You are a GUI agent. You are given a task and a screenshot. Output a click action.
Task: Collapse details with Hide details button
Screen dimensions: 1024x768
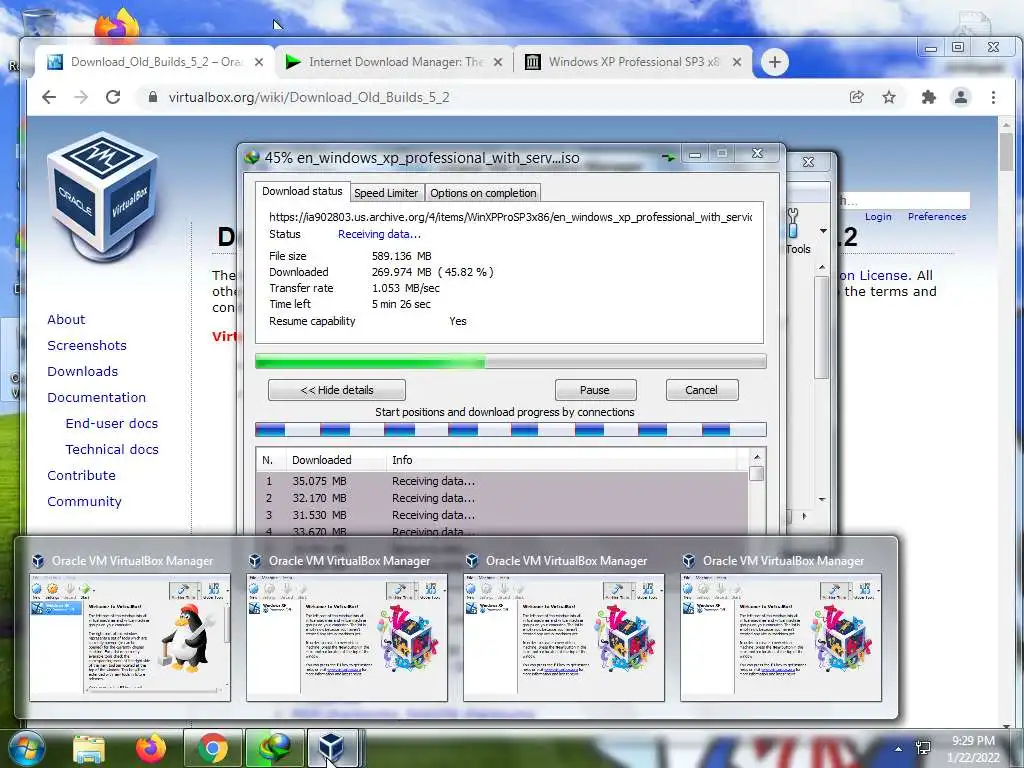point(337,390)
